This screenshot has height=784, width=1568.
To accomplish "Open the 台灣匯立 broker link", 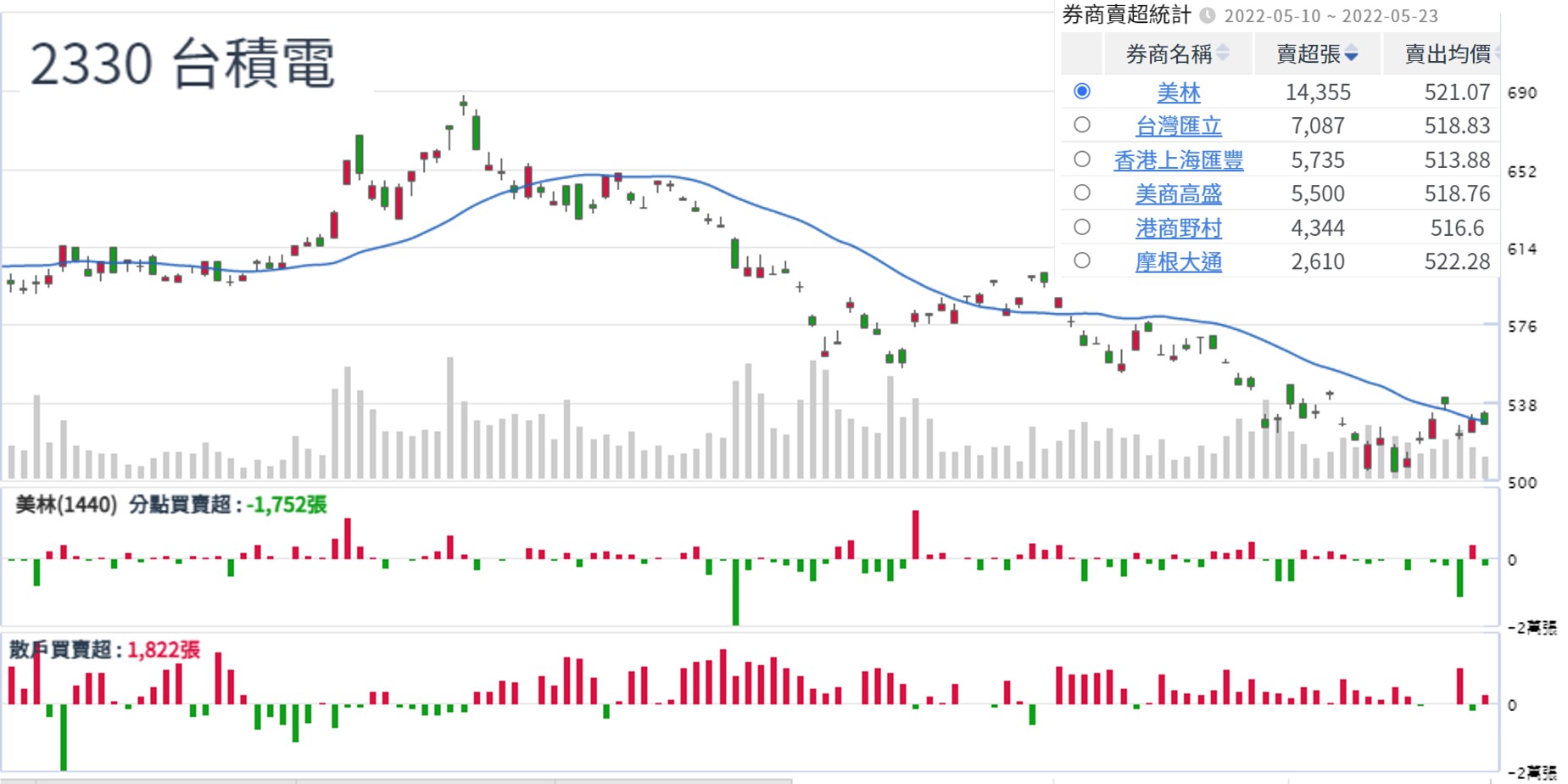I will (1179, 126).
